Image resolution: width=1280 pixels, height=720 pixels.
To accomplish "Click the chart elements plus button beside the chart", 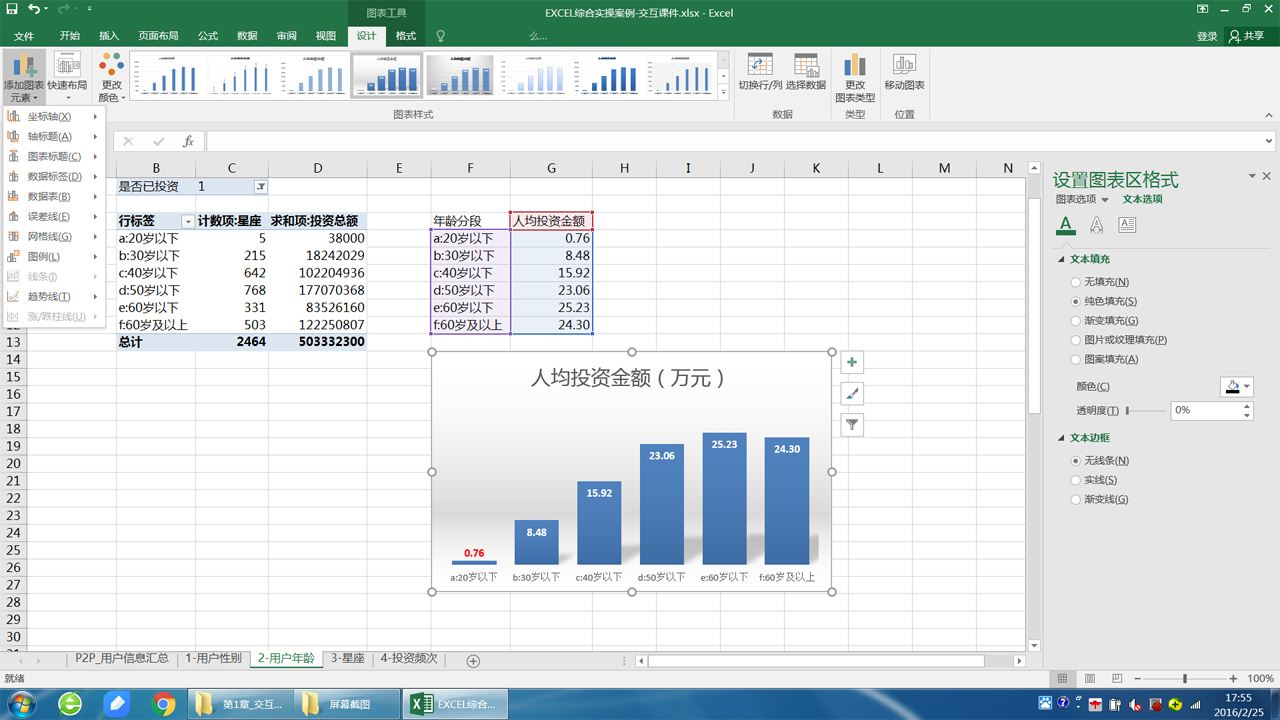I will click(852, 363).
